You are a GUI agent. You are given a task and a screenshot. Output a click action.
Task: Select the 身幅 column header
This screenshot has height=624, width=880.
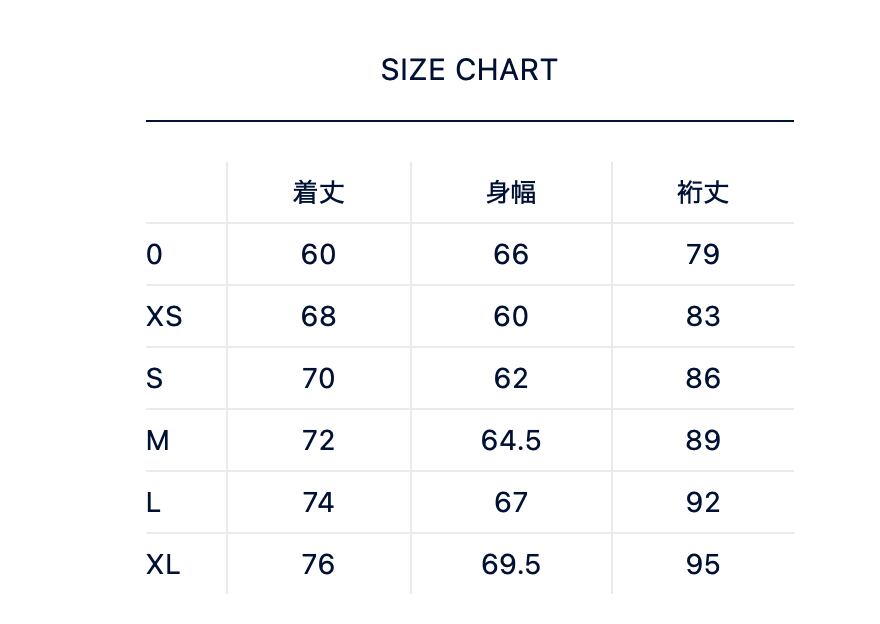[511, 192]
